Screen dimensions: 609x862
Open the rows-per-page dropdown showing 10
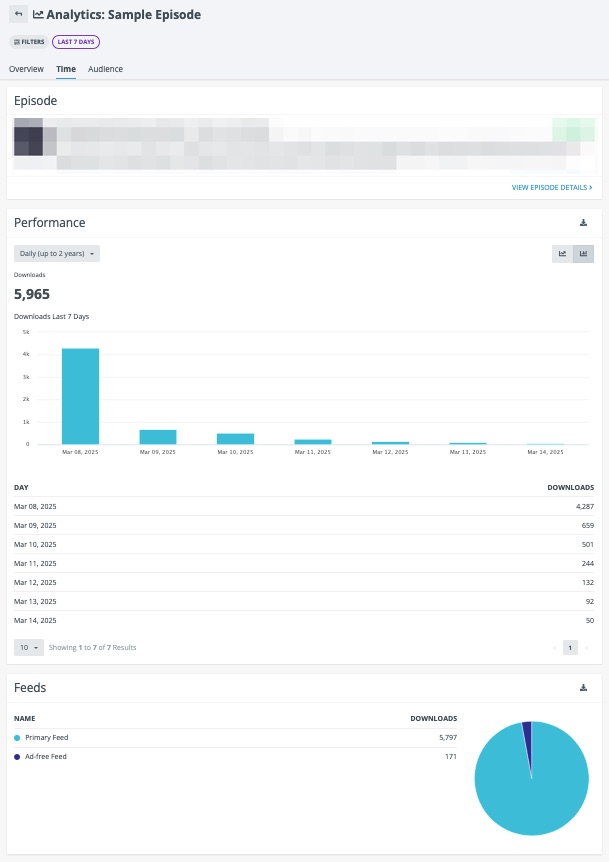(x=29, y=648)
